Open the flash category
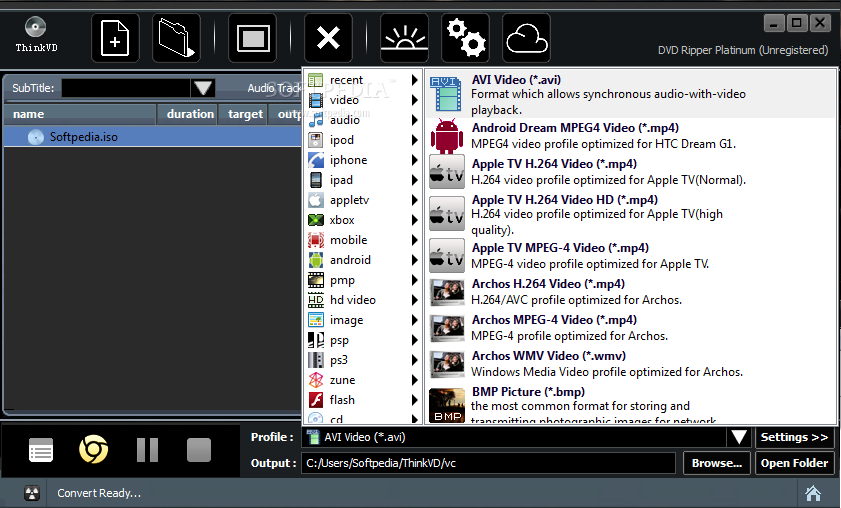This screenshot has height=508, width=841. [363, 400]
